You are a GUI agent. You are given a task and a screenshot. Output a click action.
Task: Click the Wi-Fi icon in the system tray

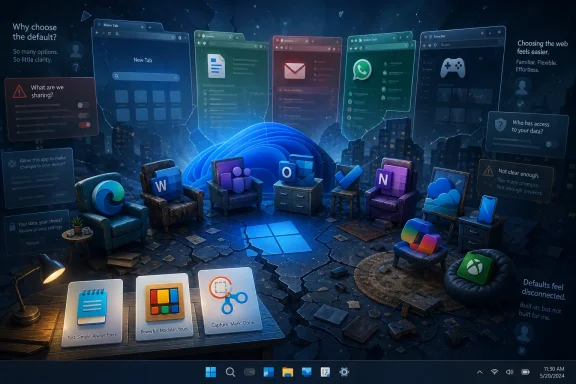494,372
